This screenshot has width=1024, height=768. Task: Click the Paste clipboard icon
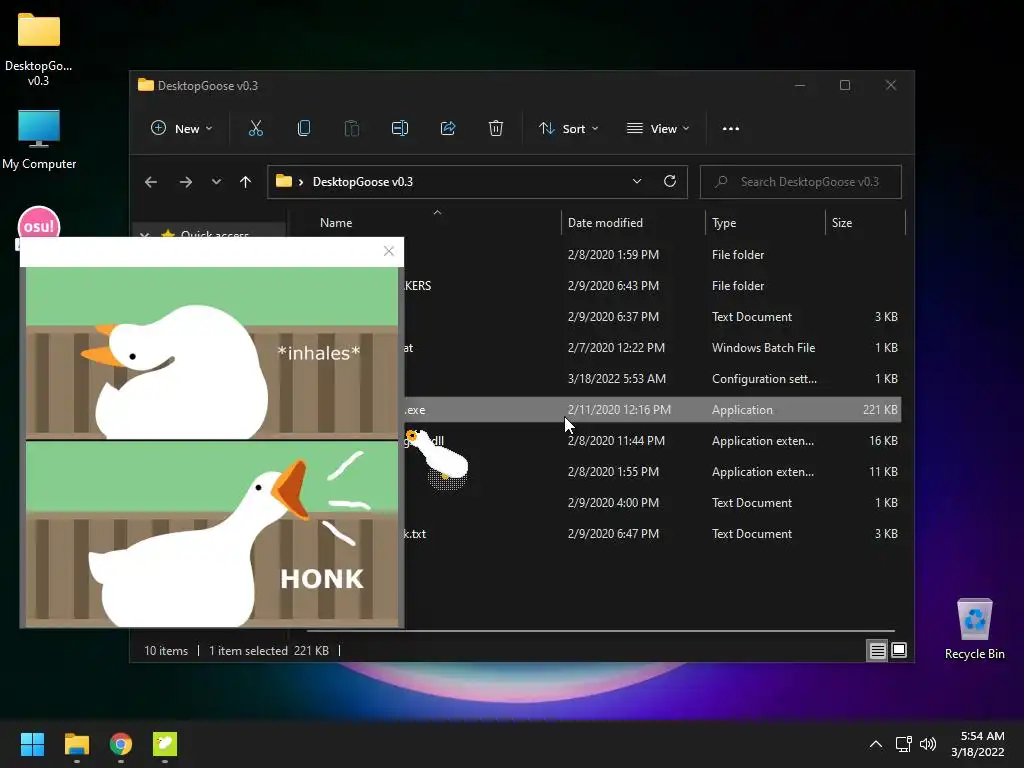[x=351, y=129]
